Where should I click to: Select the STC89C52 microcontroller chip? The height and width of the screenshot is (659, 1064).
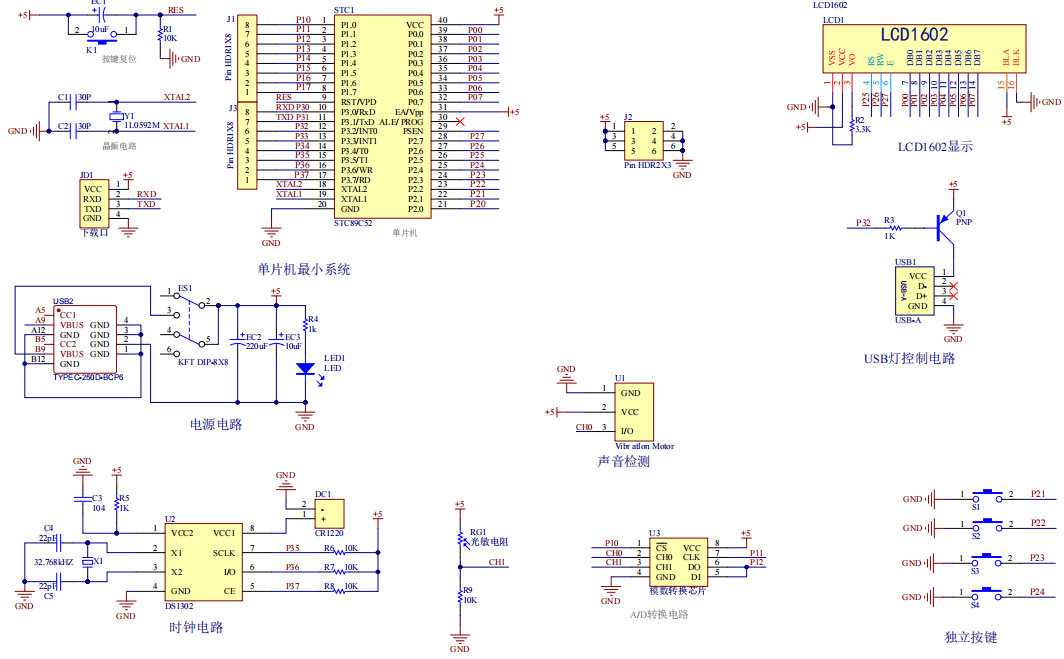pos(383,115)
